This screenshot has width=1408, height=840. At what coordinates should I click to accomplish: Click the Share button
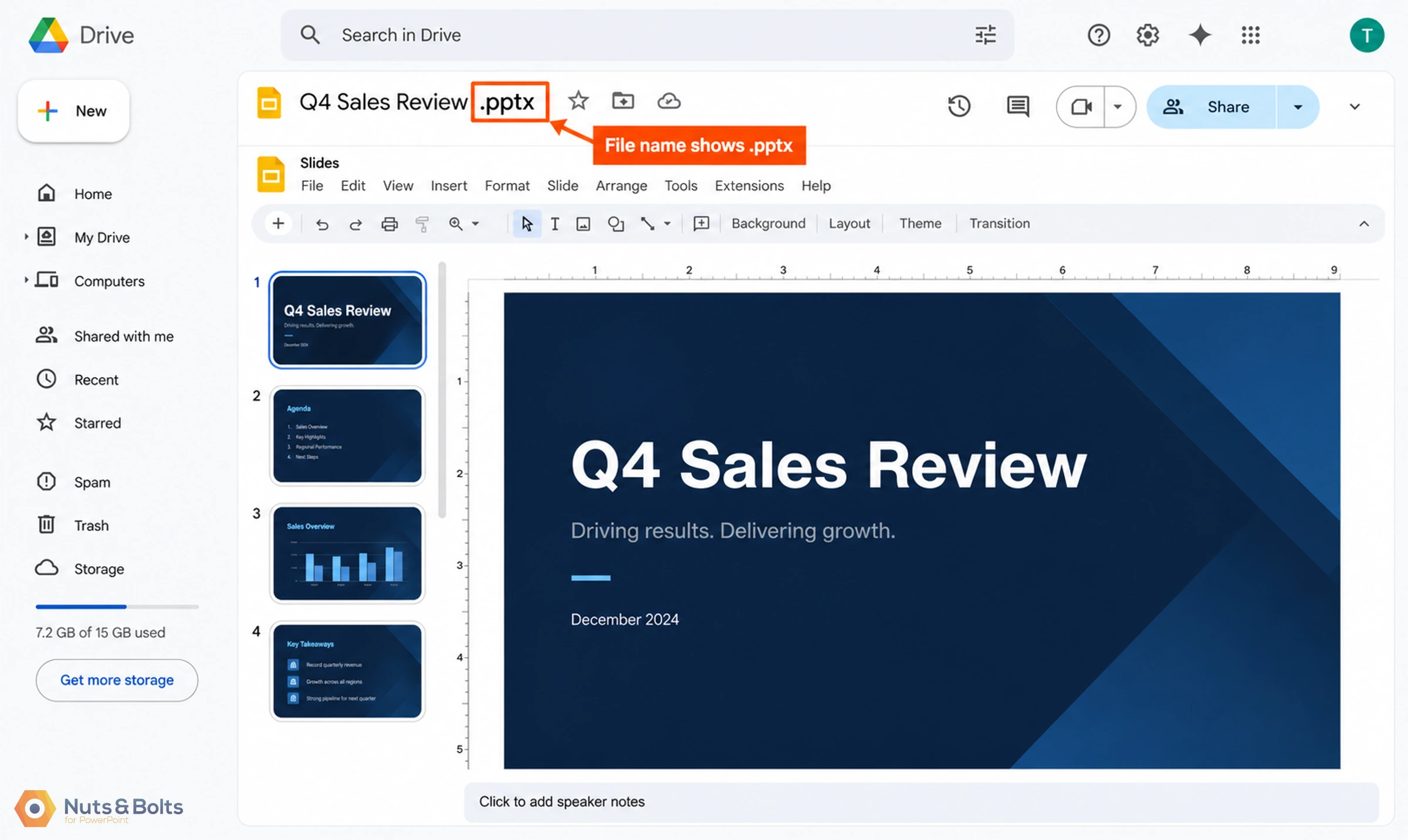(x=1211, y=107)
